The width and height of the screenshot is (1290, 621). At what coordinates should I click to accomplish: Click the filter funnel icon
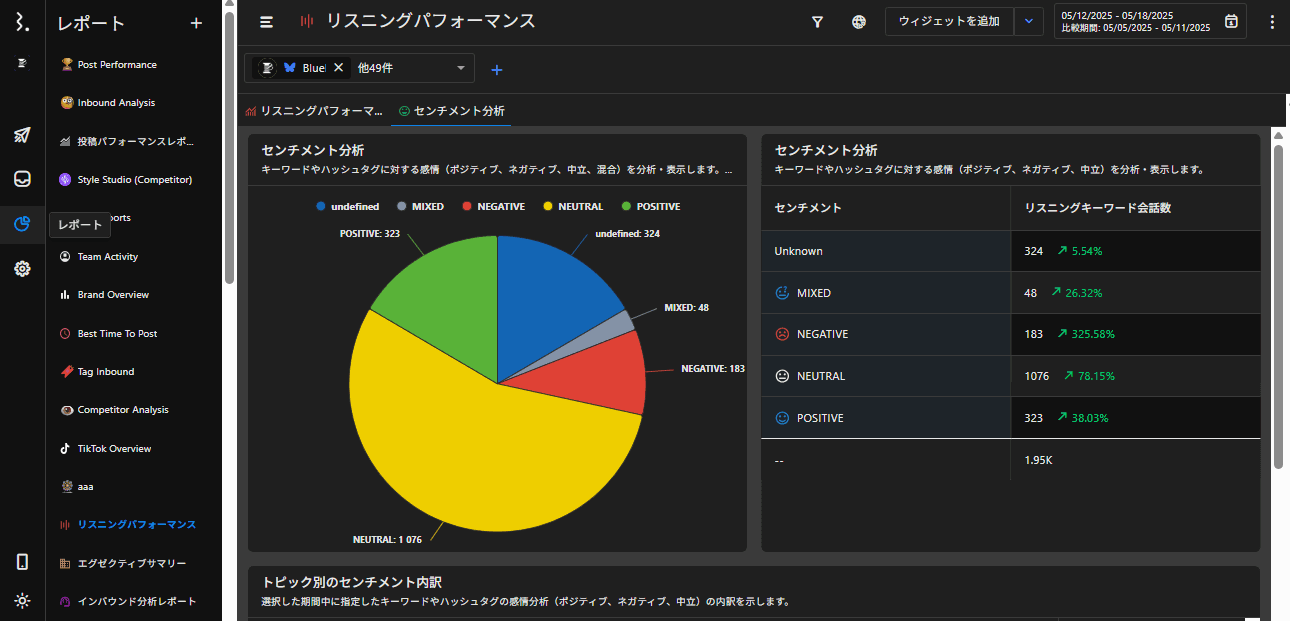[817, 22]
